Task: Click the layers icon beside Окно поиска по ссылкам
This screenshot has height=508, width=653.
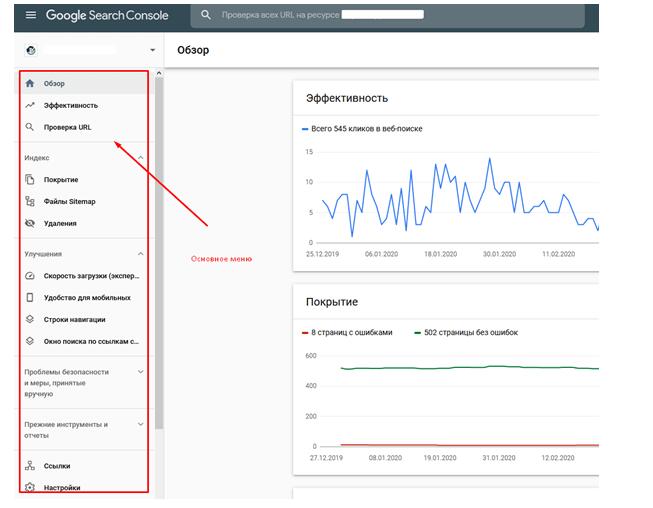Action: click(x=30, y=341)
